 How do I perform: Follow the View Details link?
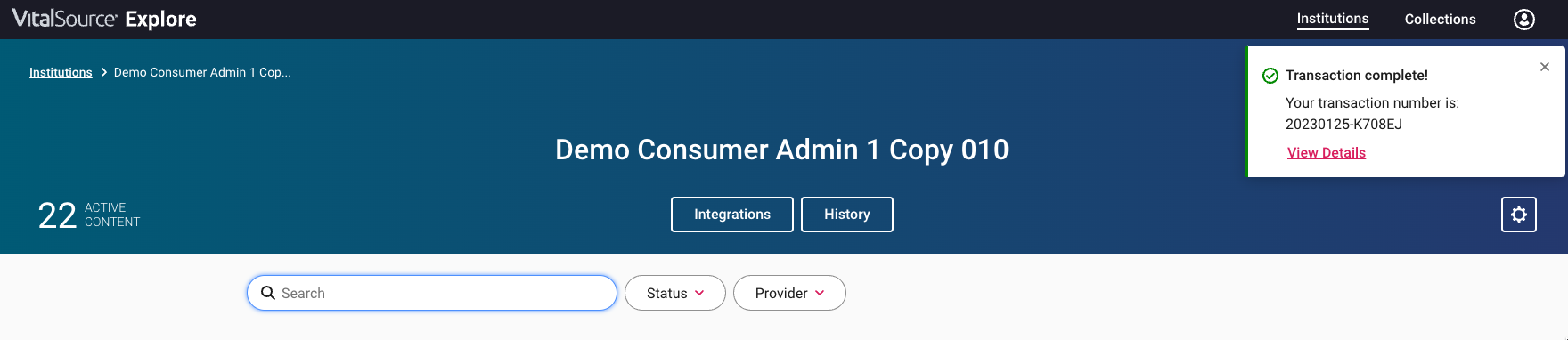1327,153
